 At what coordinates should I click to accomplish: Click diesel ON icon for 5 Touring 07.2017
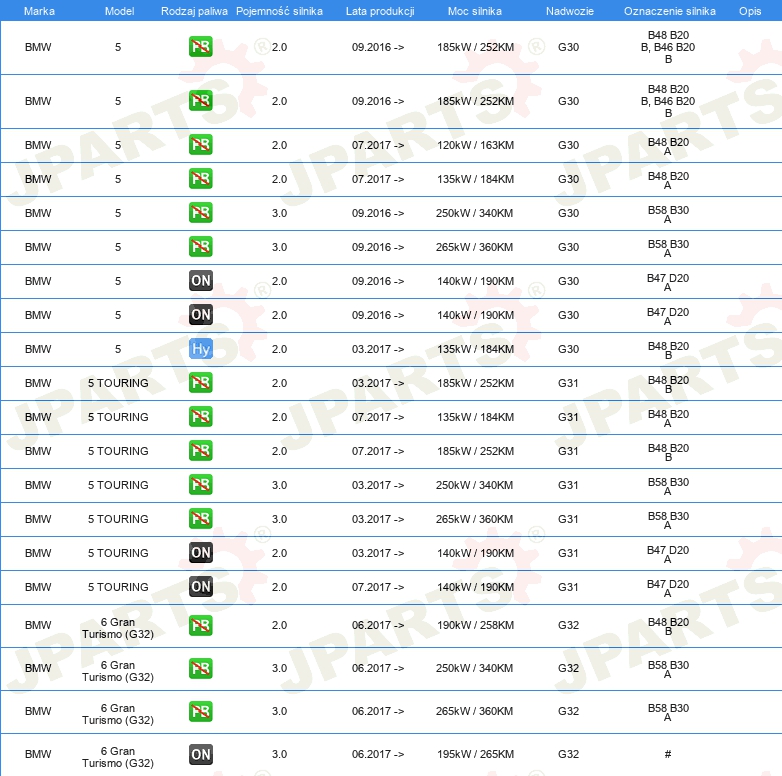pos(200,587)
